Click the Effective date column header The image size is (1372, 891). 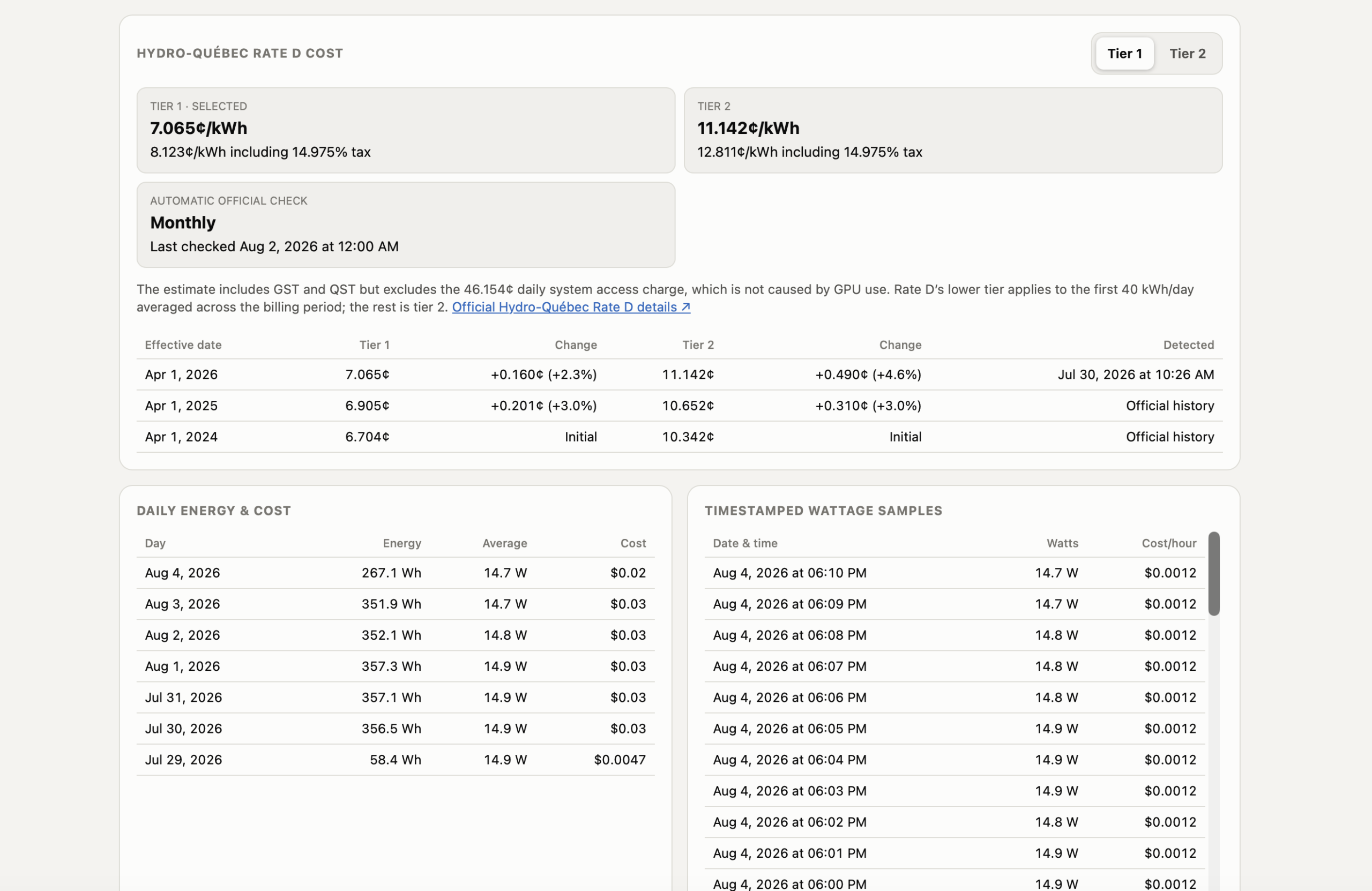183,345
